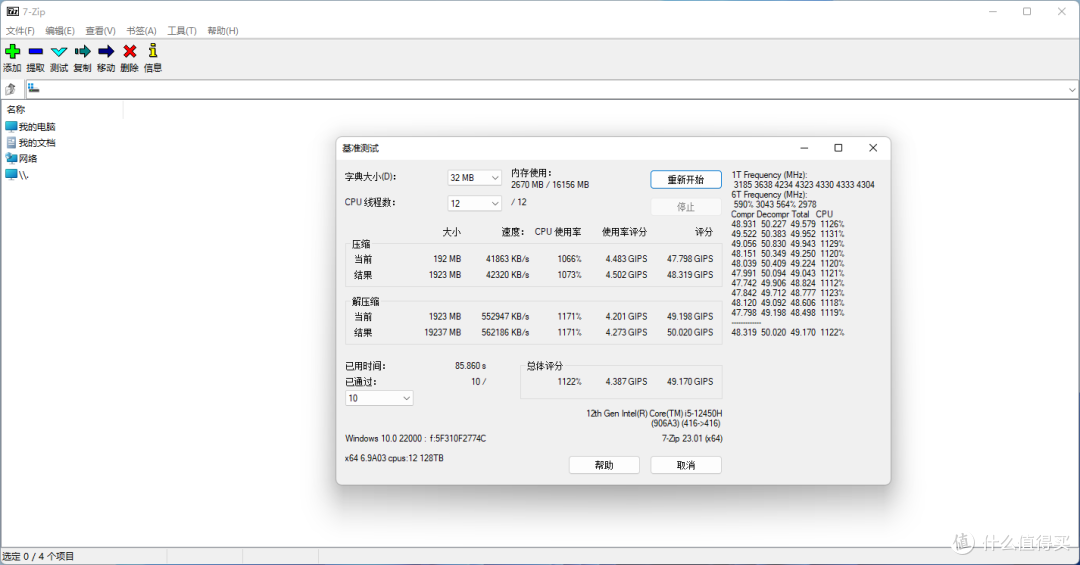Click the memory usage '2670 MB / 16156 MB' text

[x=550, y=185]
